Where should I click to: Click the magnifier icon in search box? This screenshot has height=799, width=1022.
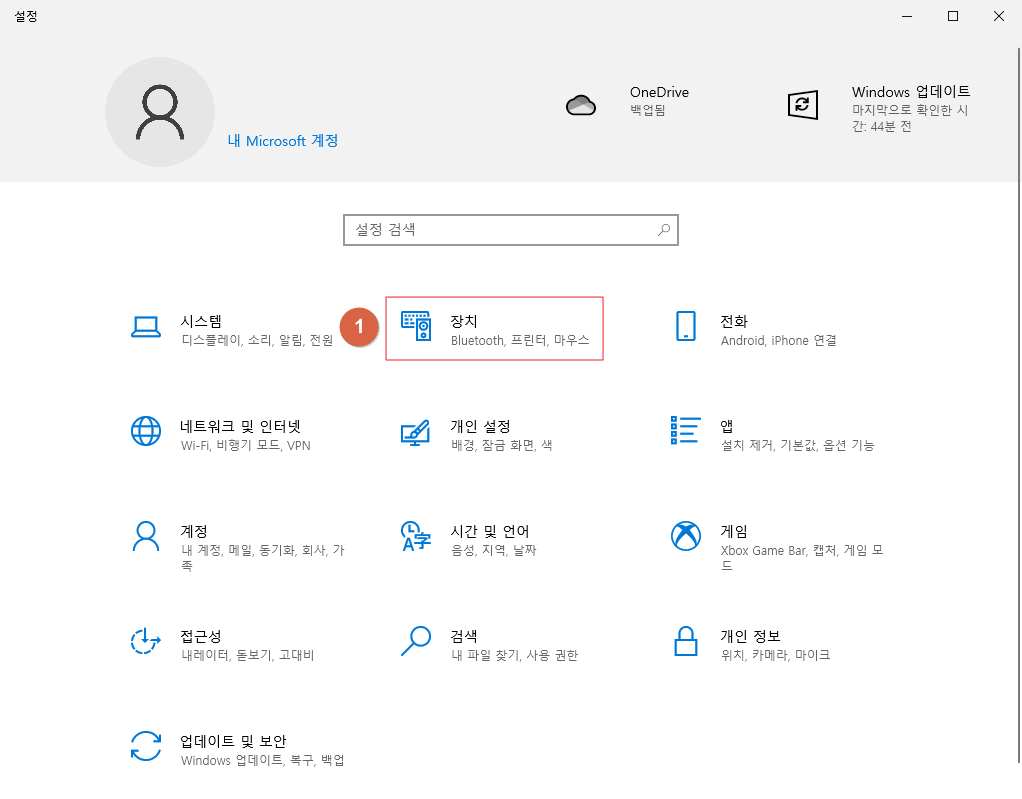point(664,230)
